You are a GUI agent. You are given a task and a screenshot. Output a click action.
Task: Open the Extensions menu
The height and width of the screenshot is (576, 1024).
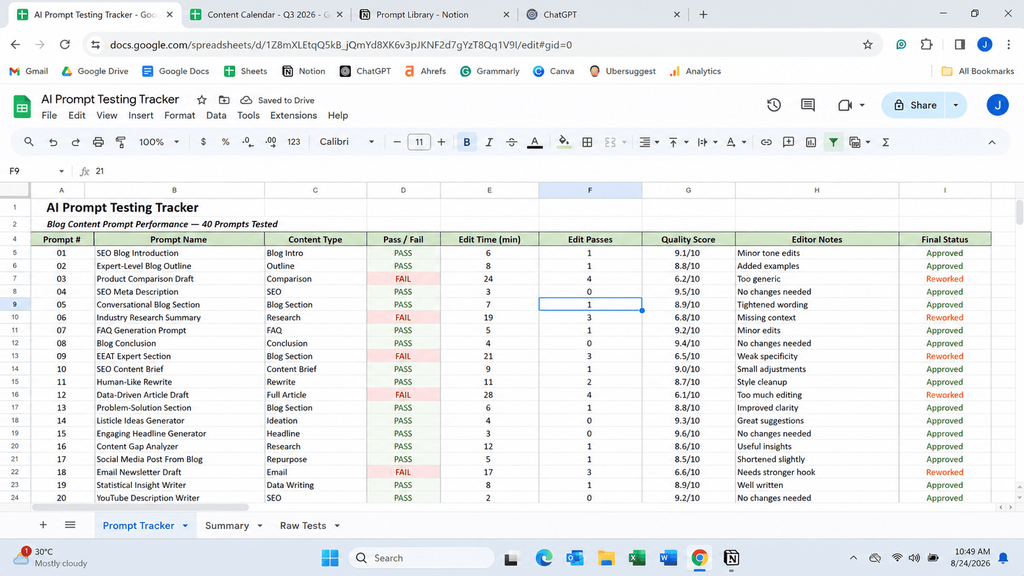293,116
